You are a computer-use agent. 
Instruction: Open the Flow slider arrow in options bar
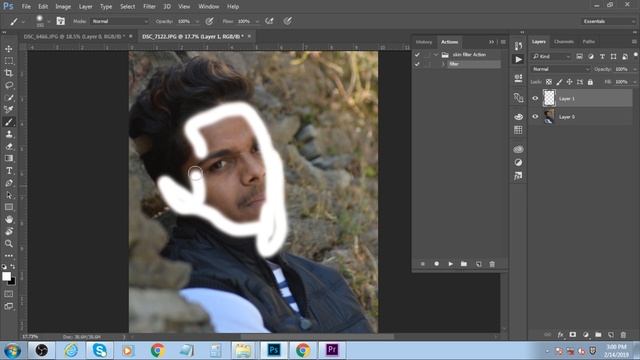[257, 21]
